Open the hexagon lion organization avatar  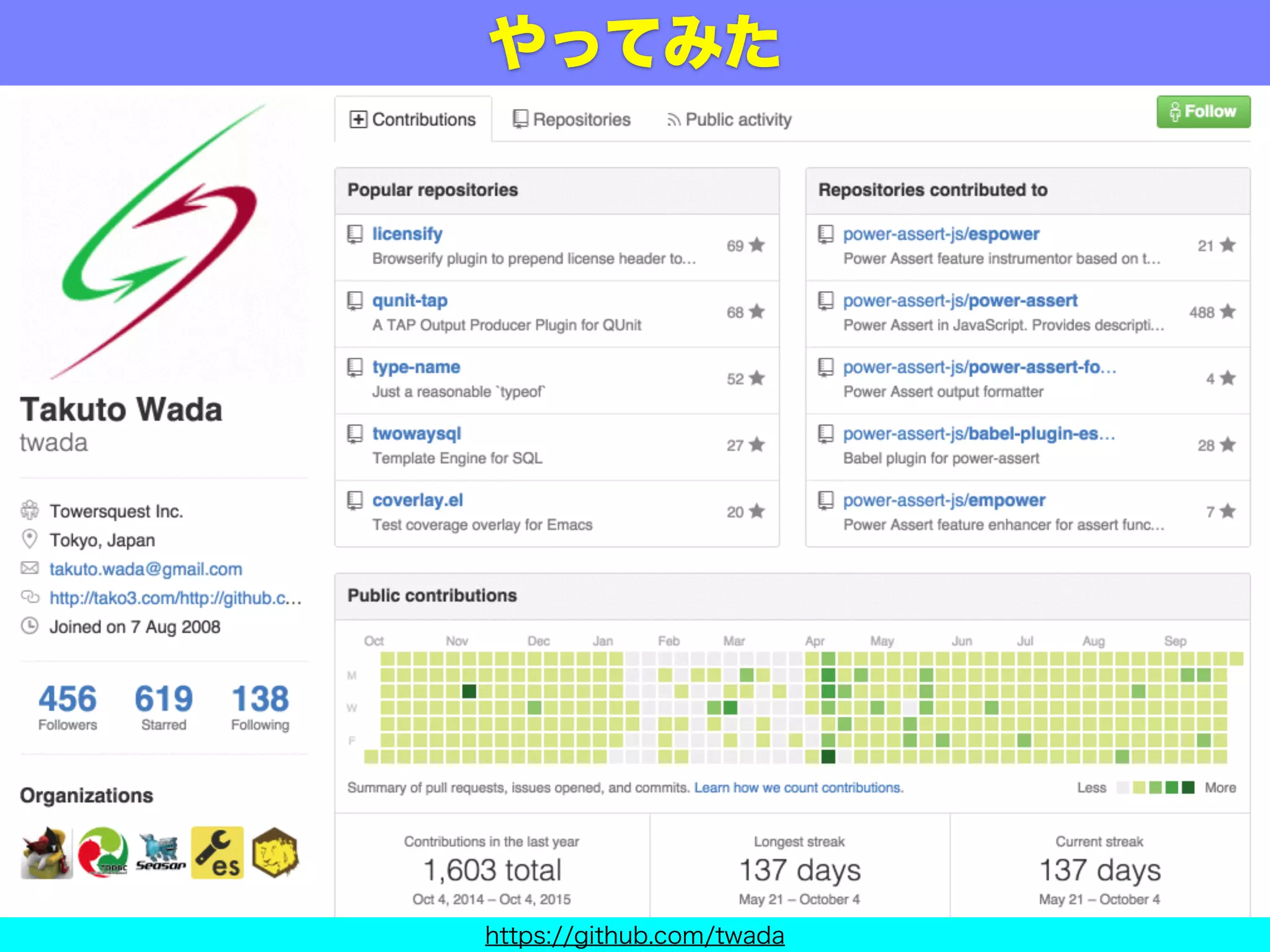pyautogui.click(x=275, y=853)
